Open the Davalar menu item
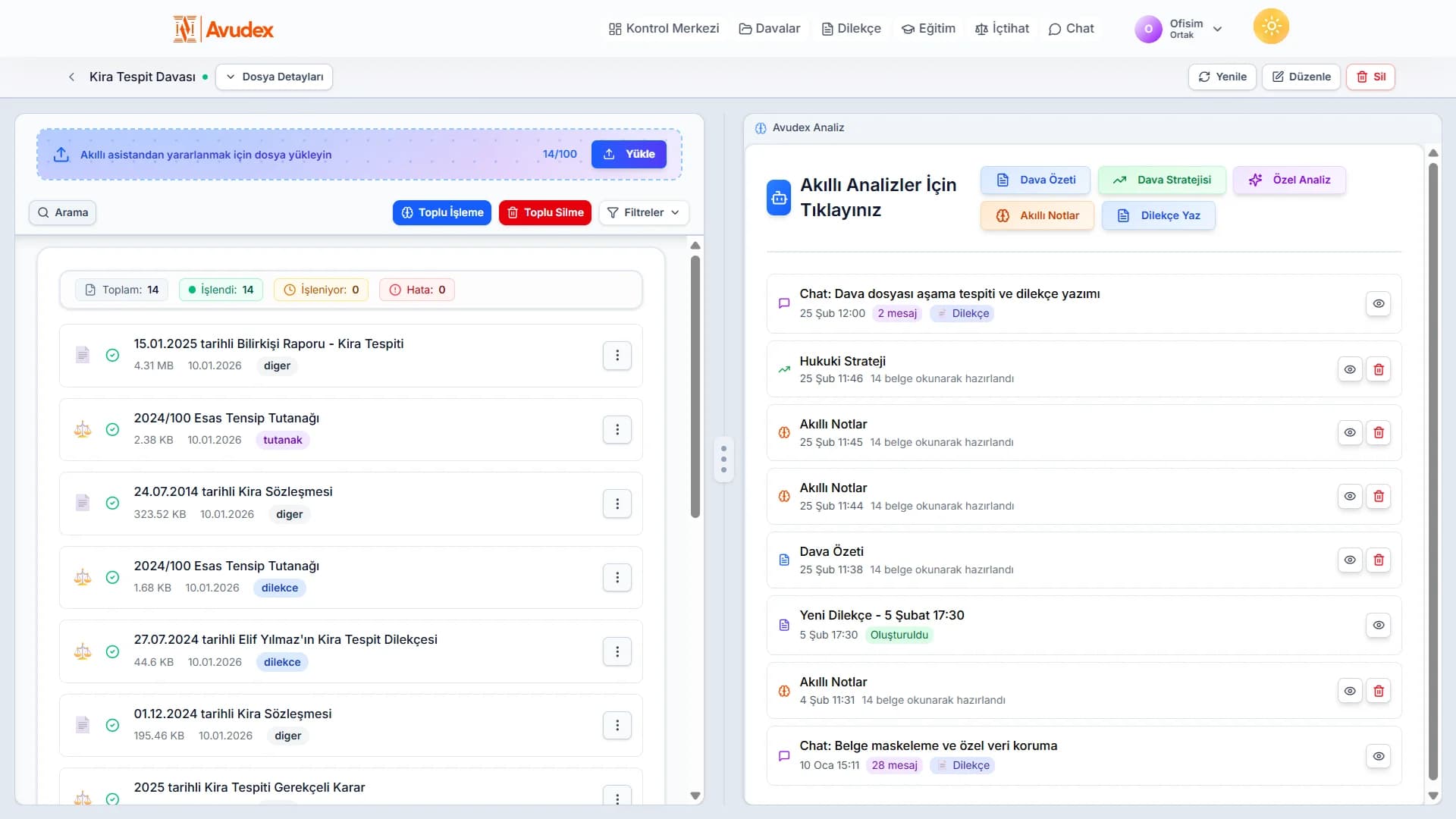This screenshot has height=819, width=1456. point(769,29)
